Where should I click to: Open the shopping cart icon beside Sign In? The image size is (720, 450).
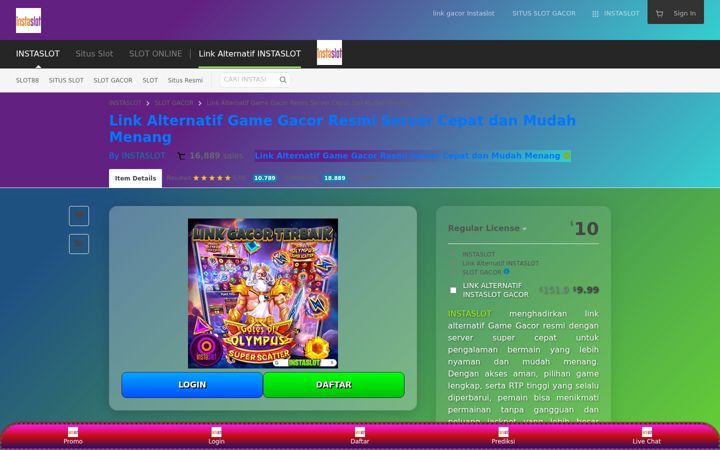click(659, 14)
